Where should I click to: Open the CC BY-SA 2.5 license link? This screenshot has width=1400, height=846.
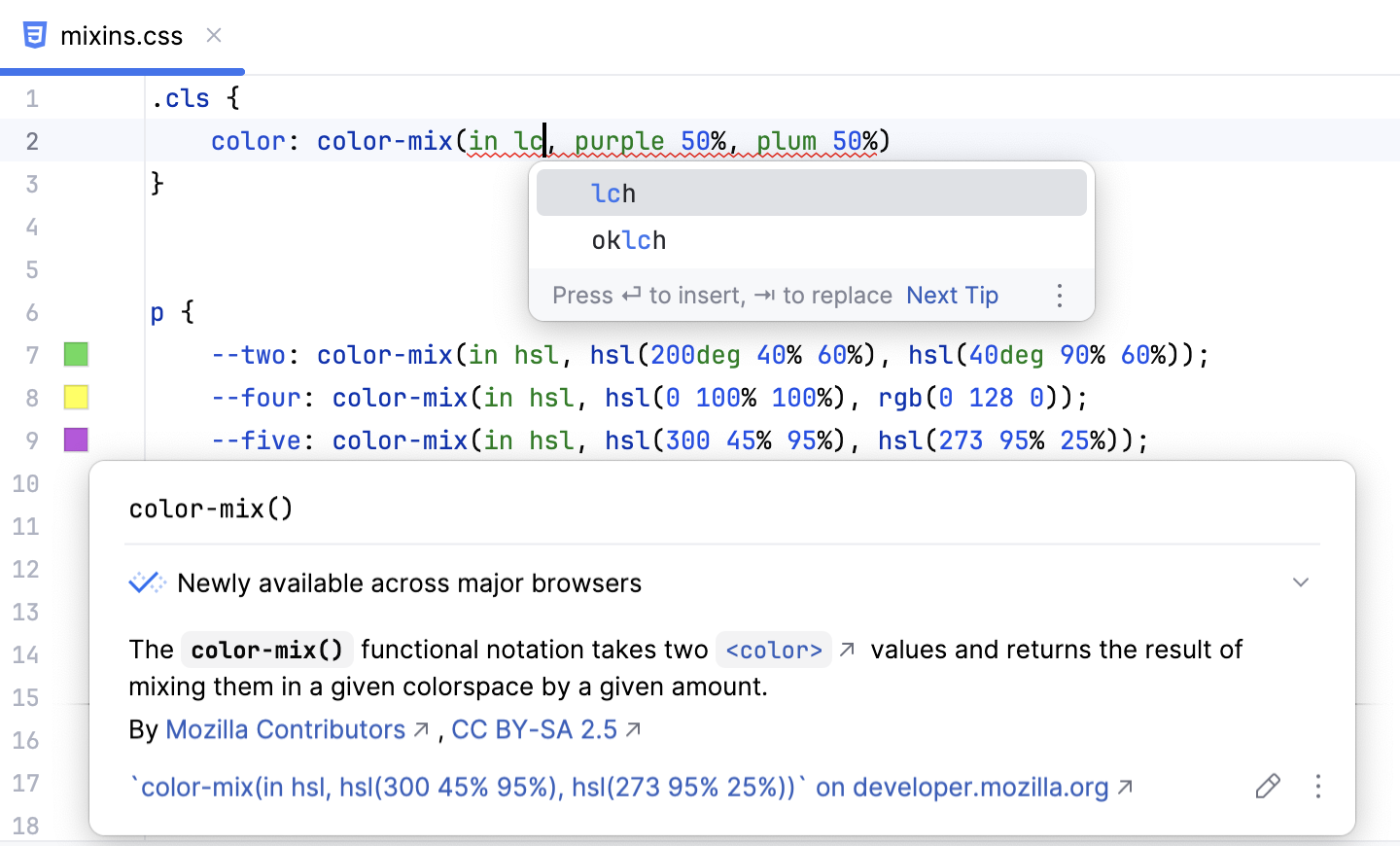pos(534,729)
